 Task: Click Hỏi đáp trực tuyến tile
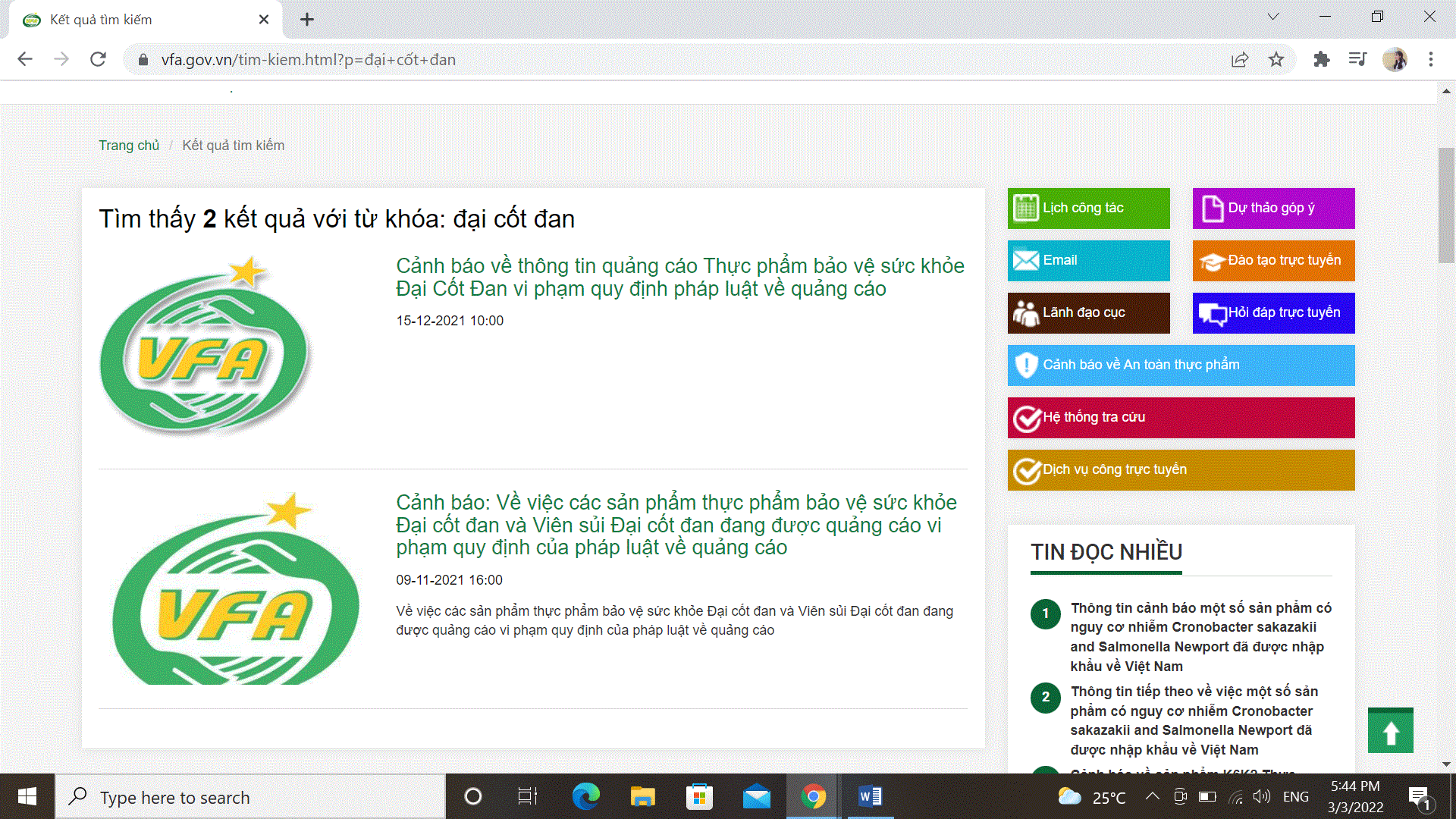[1273, 312]
